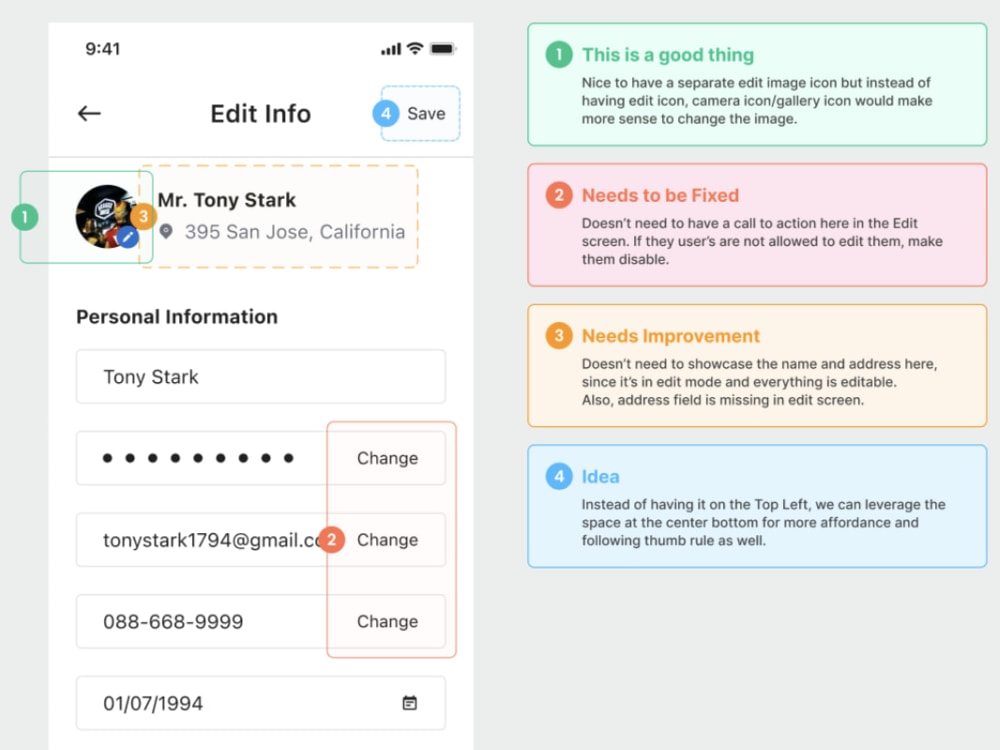1000x750 pixels.
Task: Tap the Save button
Action: pos(426,114)
